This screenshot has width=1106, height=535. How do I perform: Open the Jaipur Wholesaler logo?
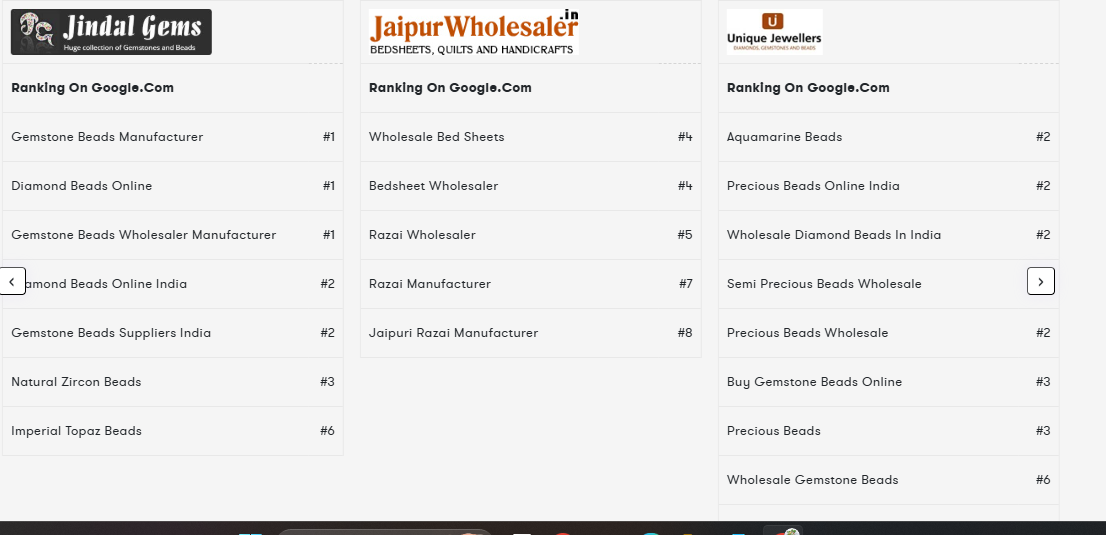(473, 32)
